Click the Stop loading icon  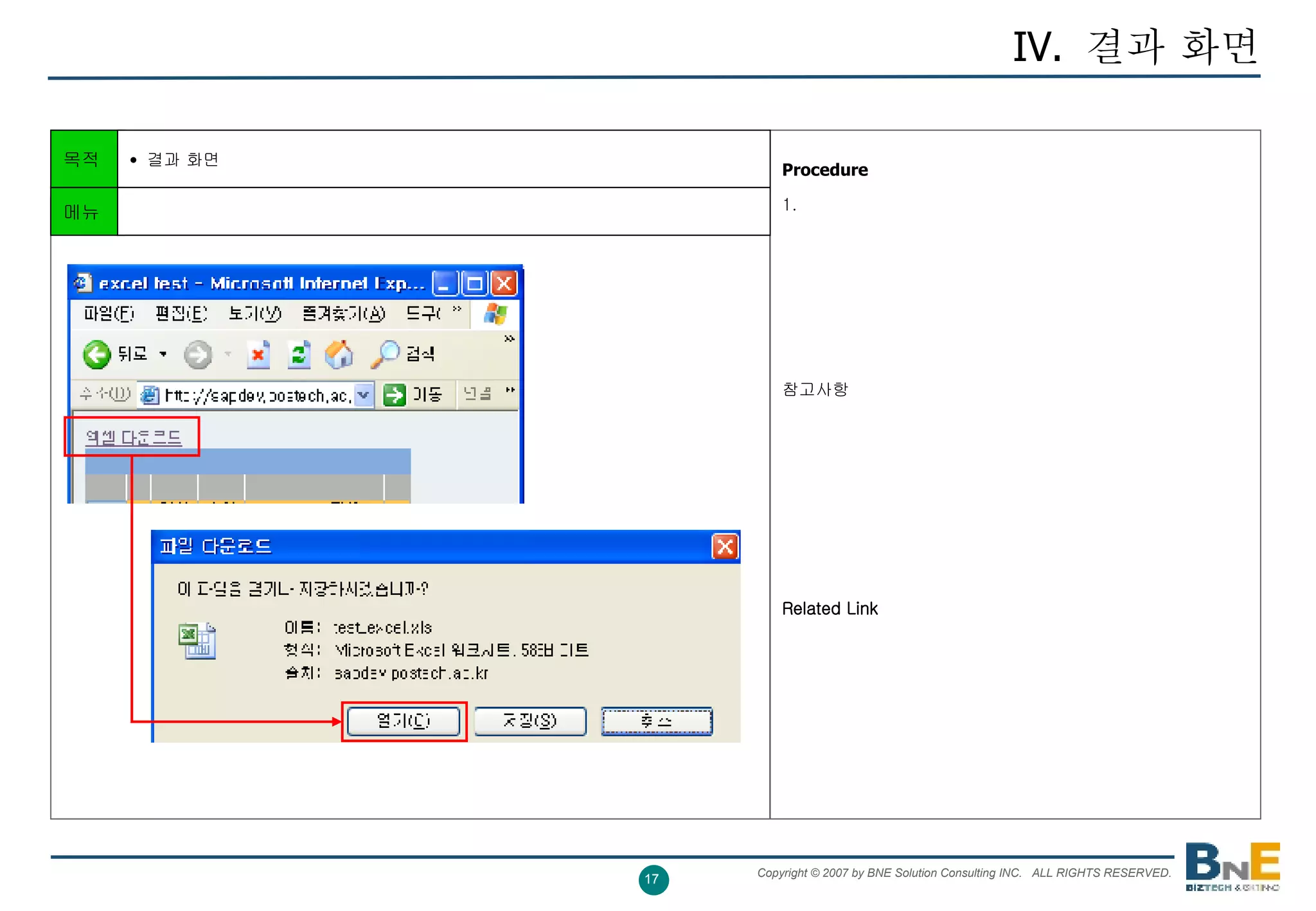click(x=258, y=355)
